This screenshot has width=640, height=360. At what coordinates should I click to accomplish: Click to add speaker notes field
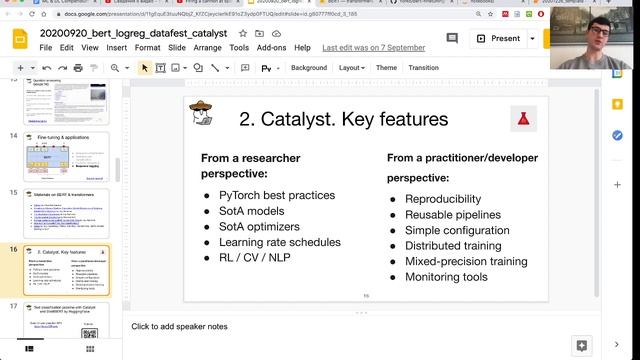361,327
